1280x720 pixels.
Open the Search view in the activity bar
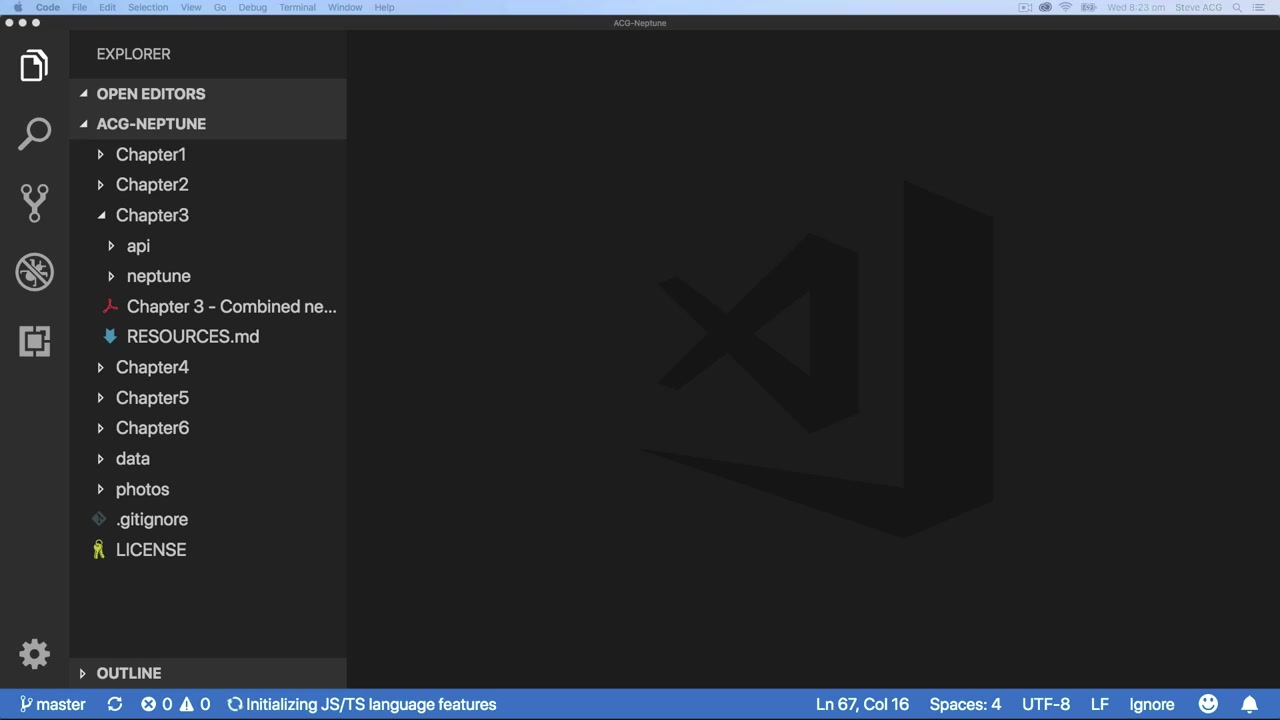pos(34,134)
